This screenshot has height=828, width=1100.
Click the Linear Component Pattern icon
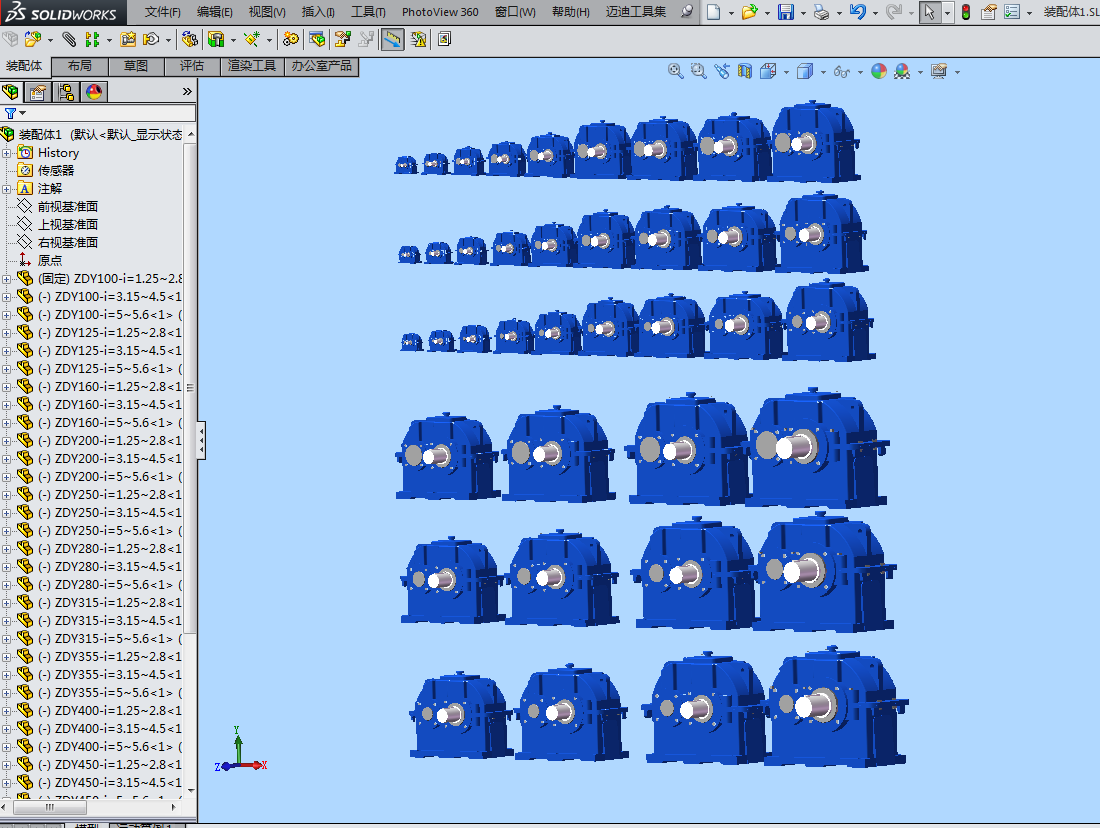point(92,39)
